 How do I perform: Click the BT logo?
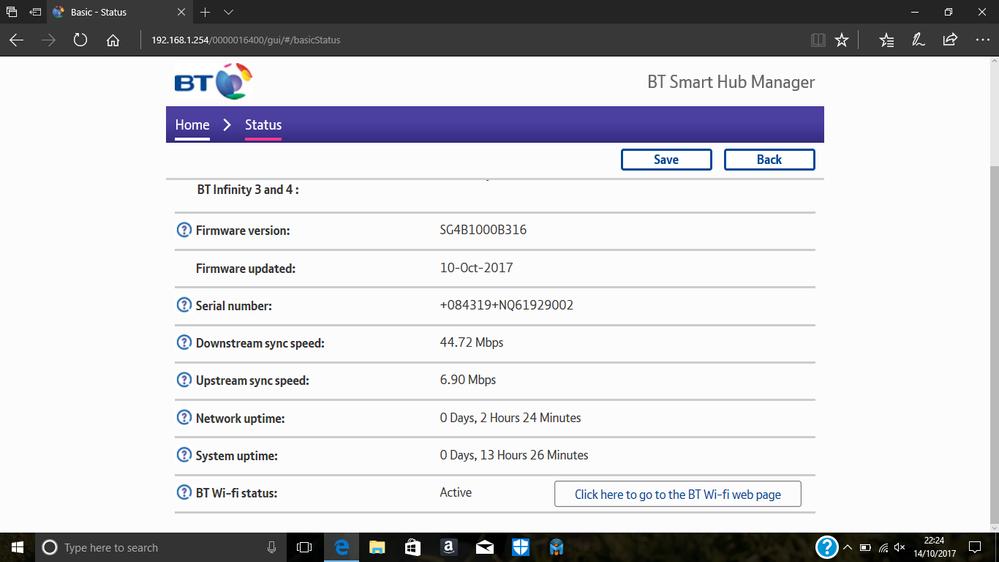click(213, 82)
